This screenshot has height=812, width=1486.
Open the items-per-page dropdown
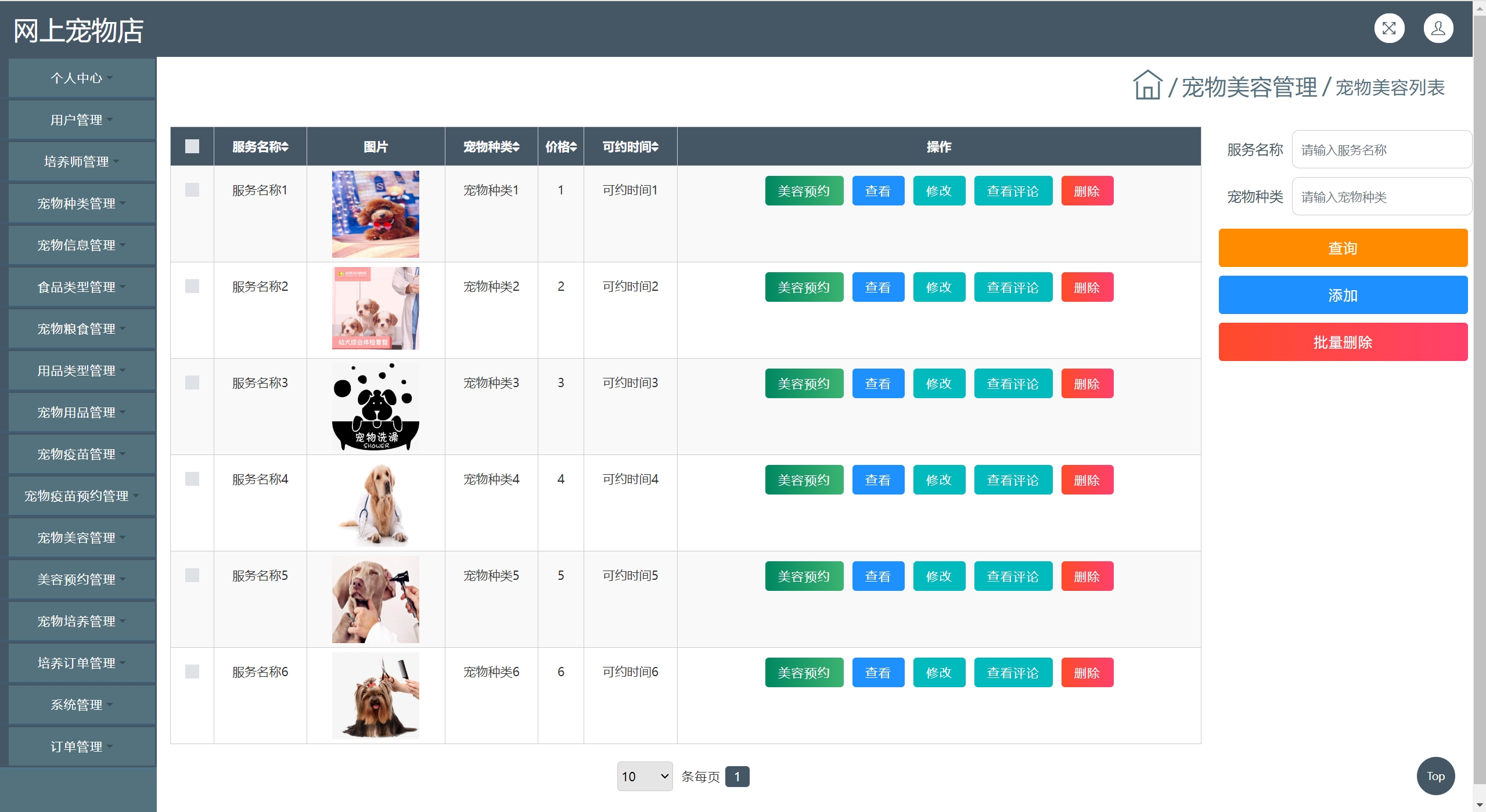pos(644,776)
